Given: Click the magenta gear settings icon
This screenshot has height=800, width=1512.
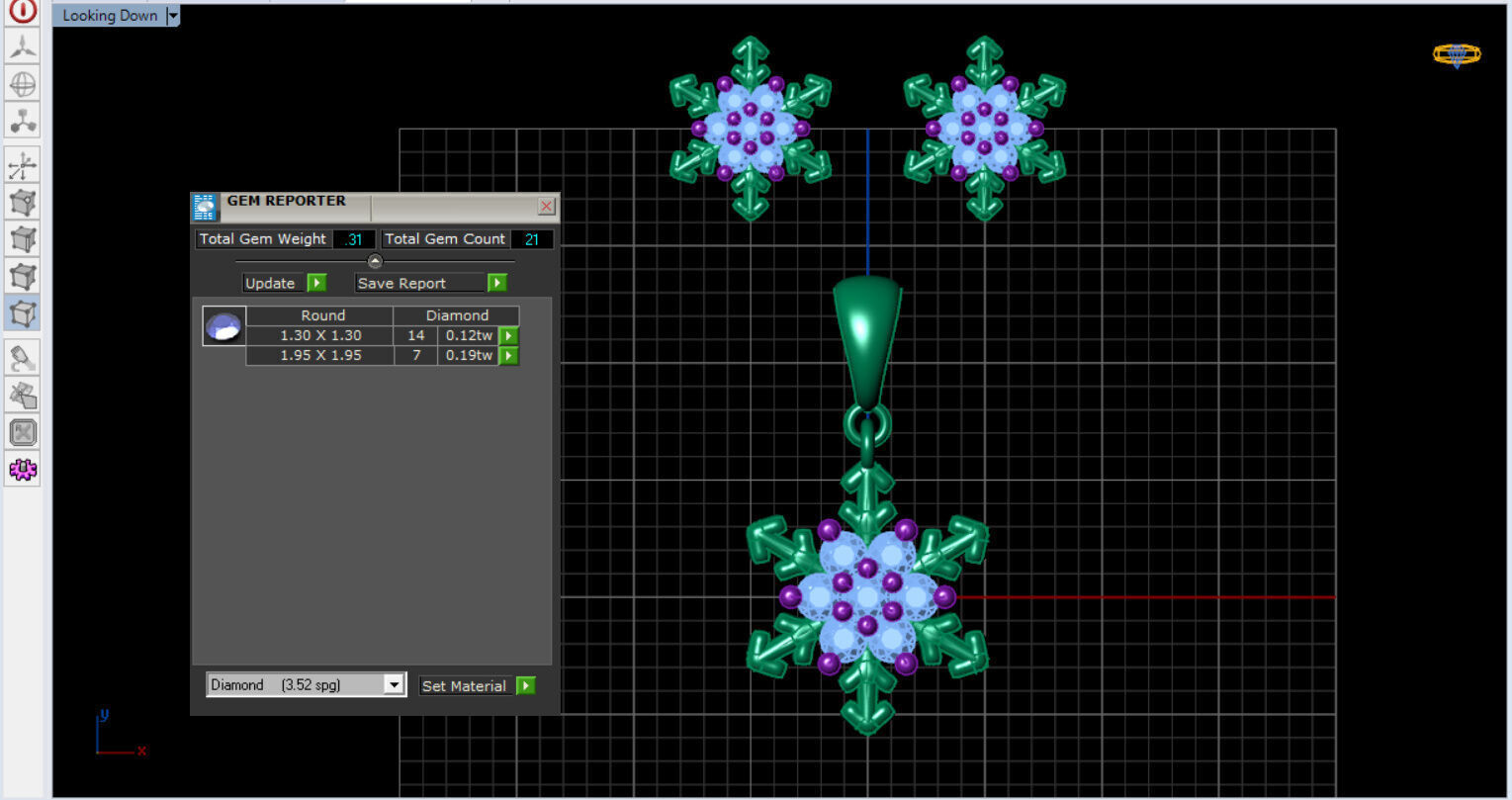Looking at the screenshot, I should pyautogui.click(x=23, y=470).
